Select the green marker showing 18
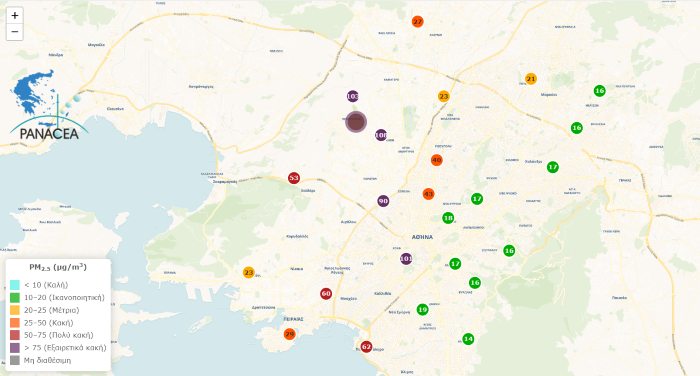This screenshot has height=376, width=700. pos(448,218)
